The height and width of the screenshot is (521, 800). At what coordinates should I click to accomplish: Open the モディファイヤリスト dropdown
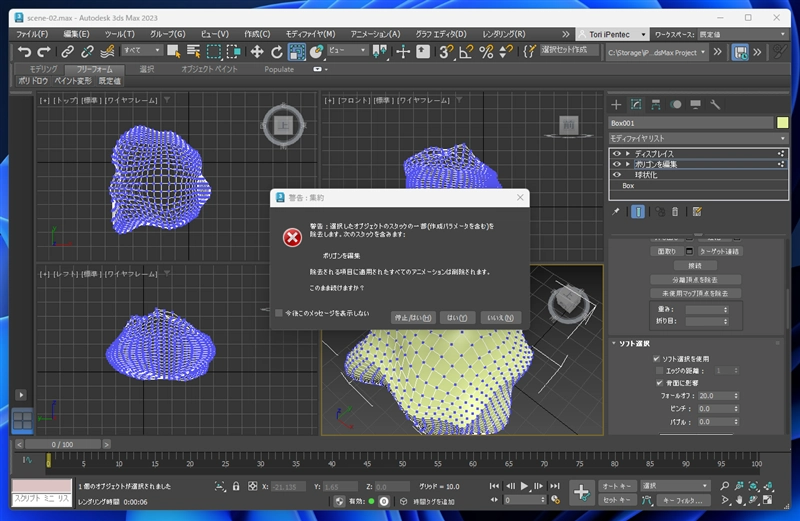(x=698, y=138)
